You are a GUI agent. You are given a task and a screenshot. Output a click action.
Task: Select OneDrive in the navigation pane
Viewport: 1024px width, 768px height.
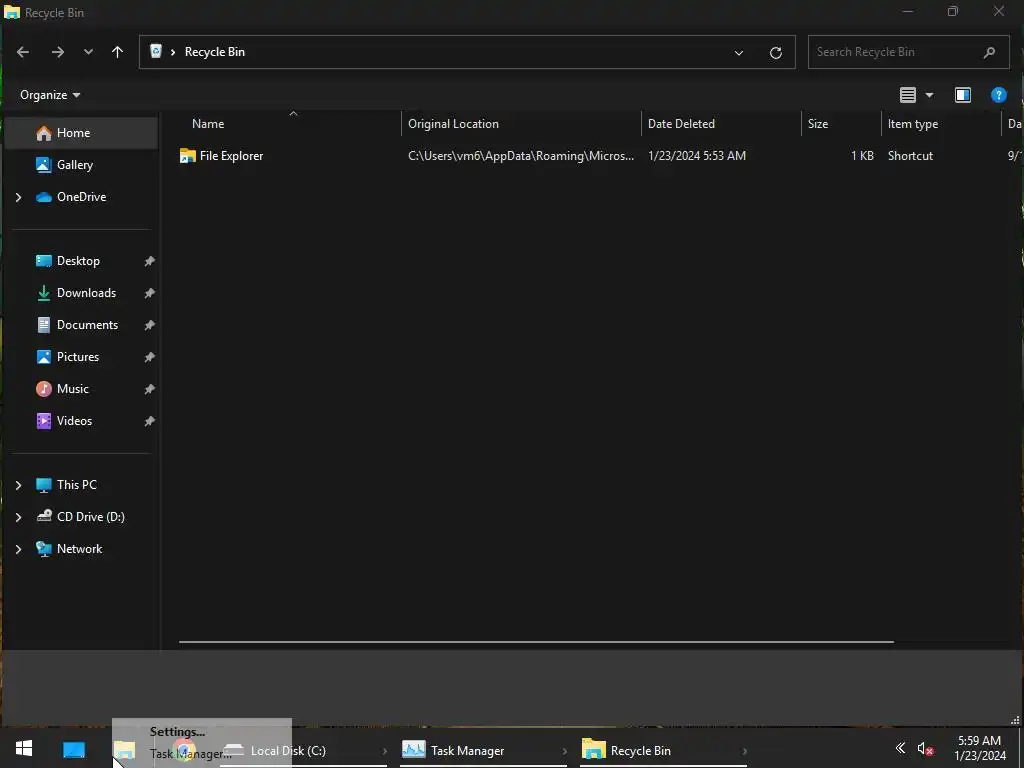click(81, 197)
